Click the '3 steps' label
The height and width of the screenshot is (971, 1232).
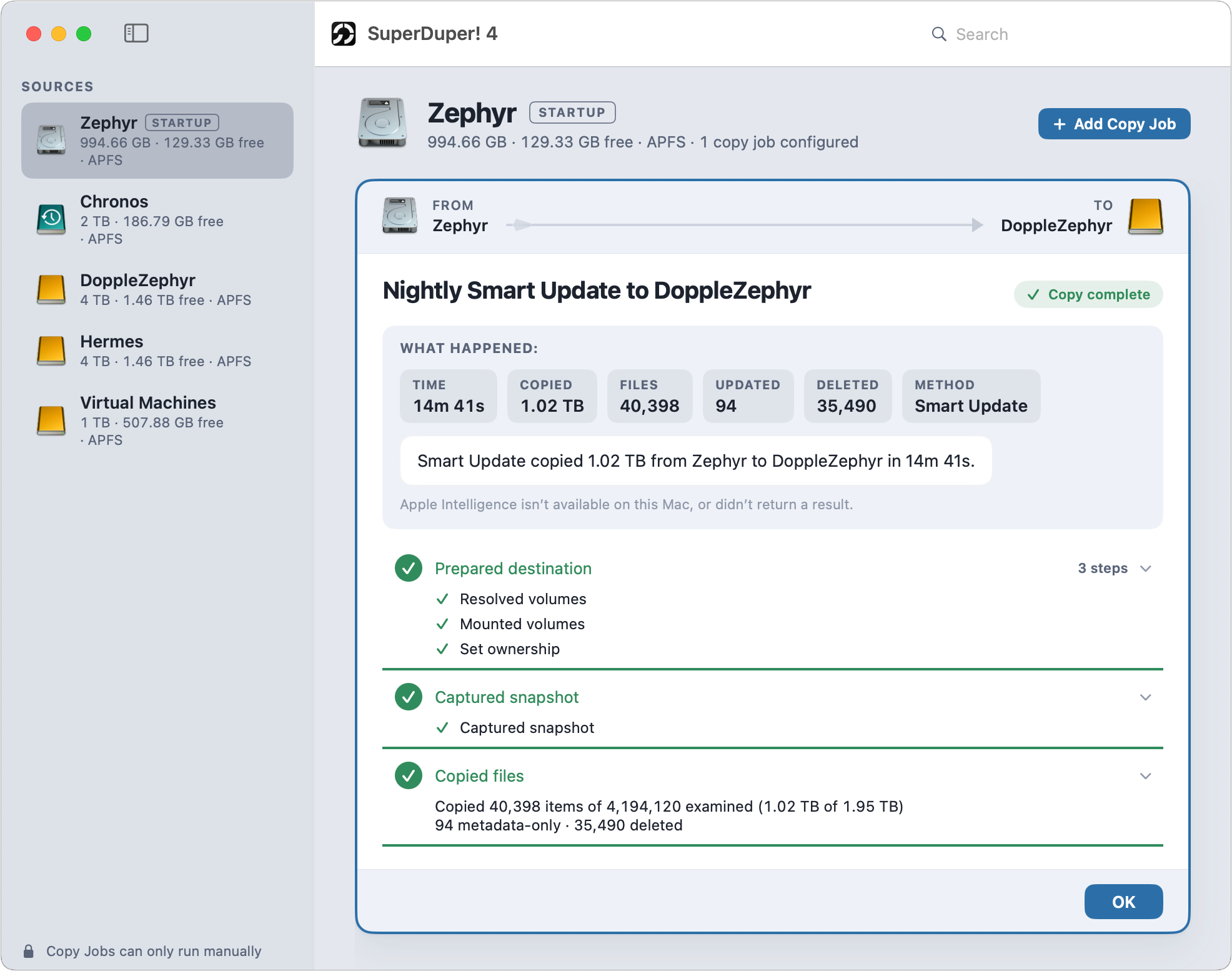coord(1103,568)
